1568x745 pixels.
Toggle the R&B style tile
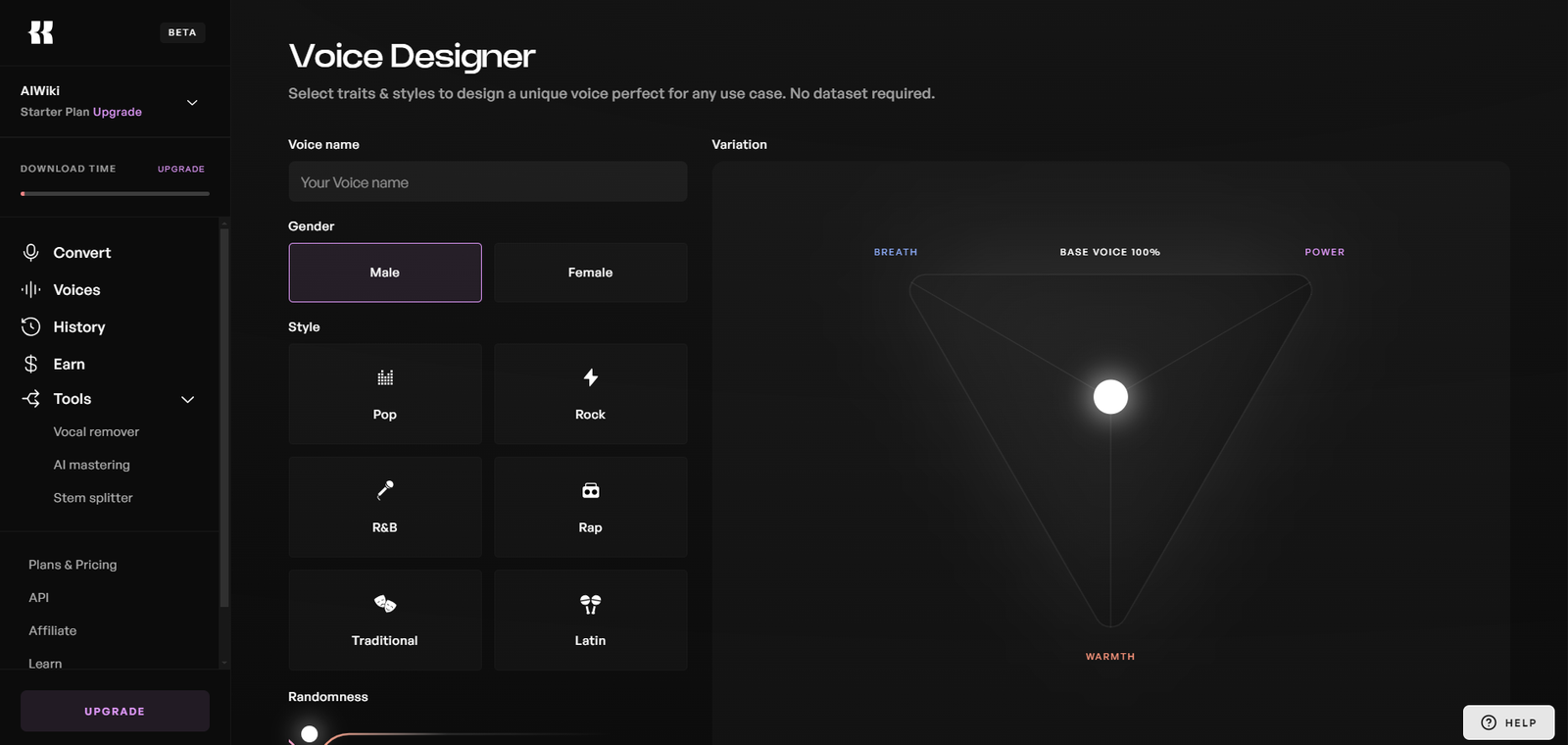385,507
